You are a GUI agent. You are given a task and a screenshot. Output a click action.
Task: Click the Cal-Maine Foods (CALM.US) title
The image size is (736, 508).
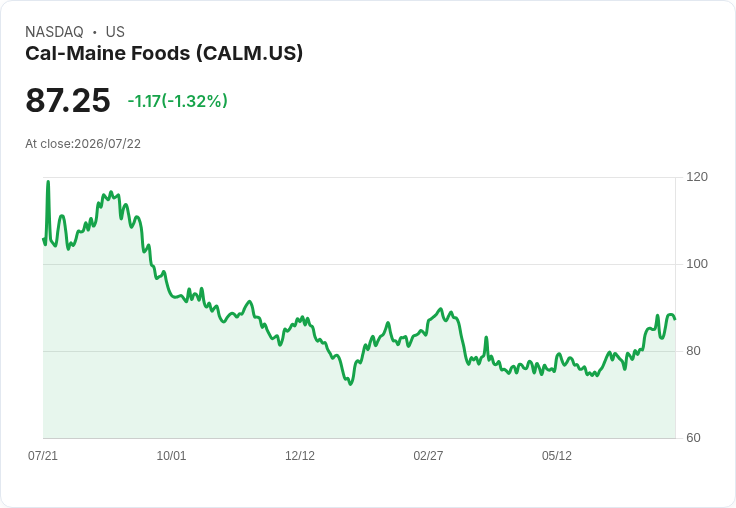pos(164,53)
